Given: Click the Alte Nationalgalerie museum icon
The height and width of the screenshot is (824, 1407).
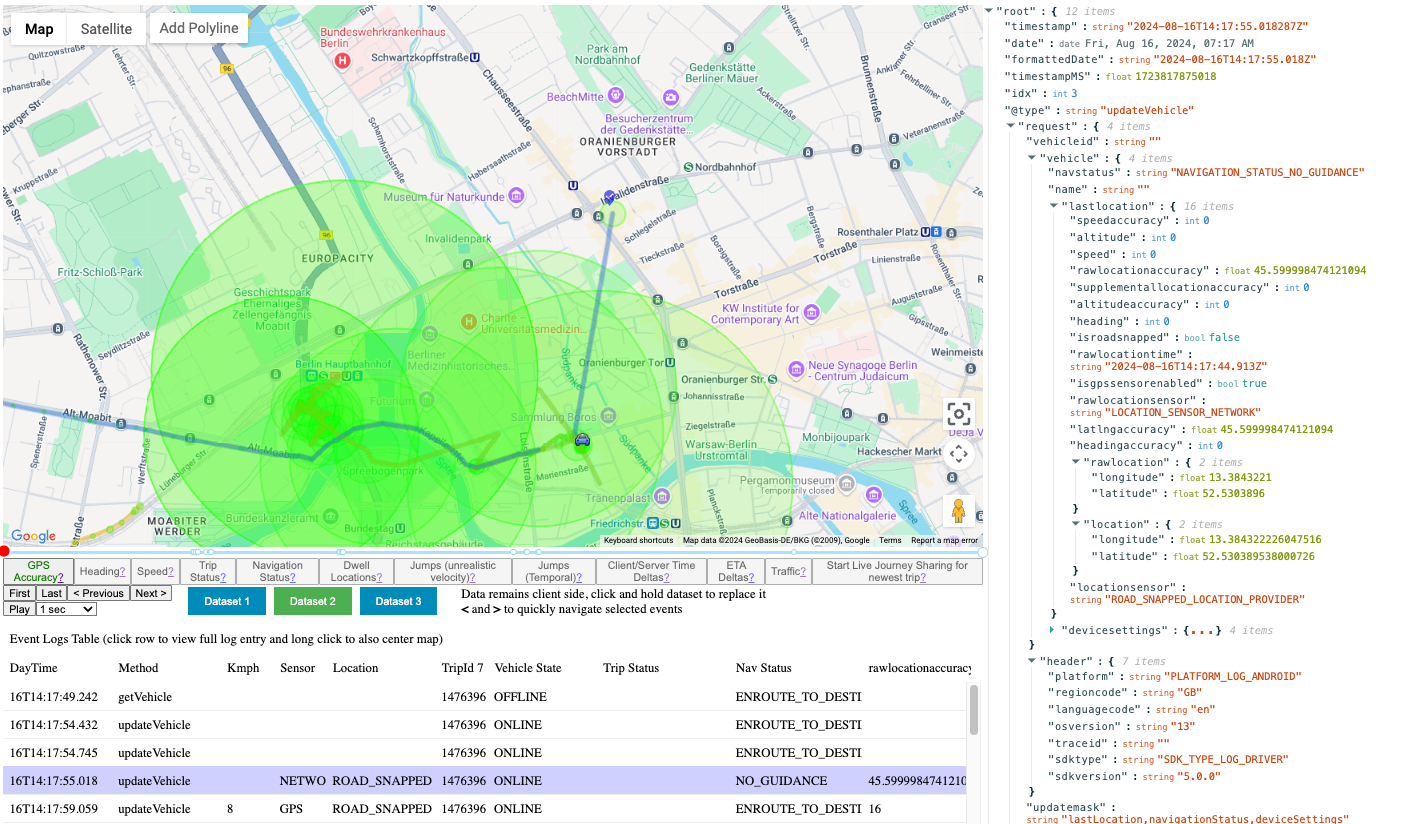Looking at the screenshot, I should click(873, 495).
